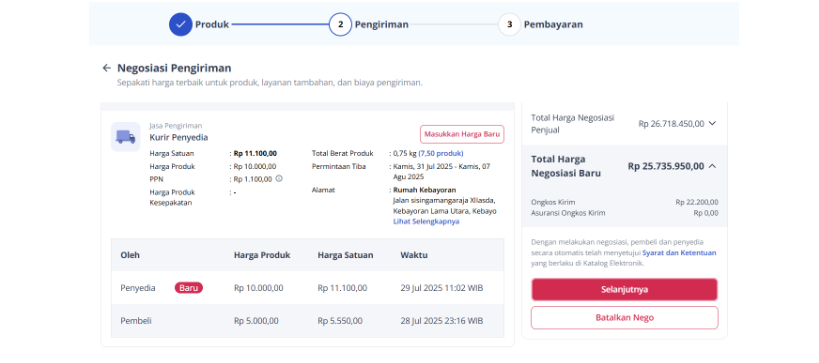Image resolution: width=819 pixels, height=363 pixels.
Task: Click the Batalkan Nego button
Action: point(625,318)
